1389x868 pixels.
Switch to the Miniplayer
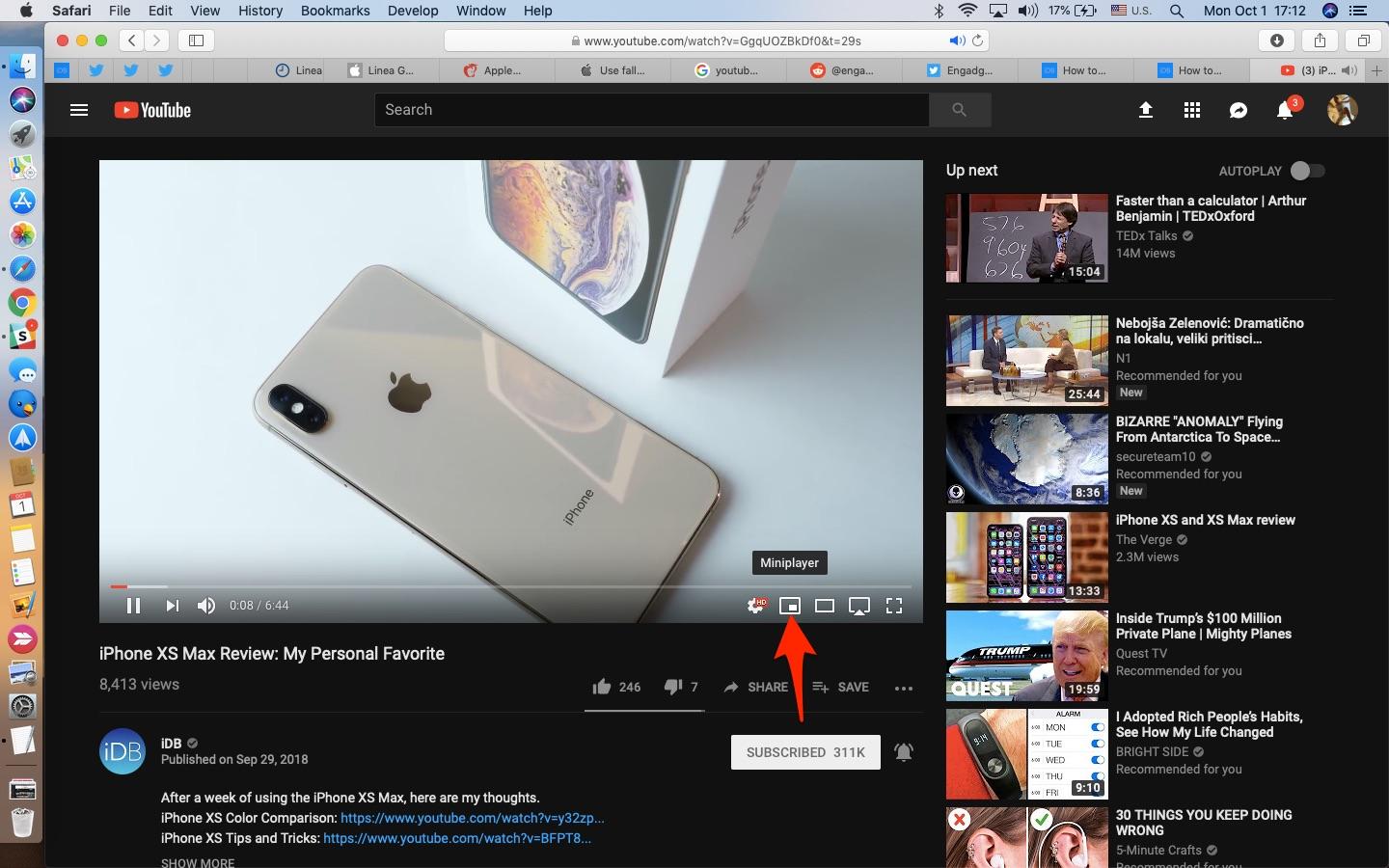(x=790, y=606)
